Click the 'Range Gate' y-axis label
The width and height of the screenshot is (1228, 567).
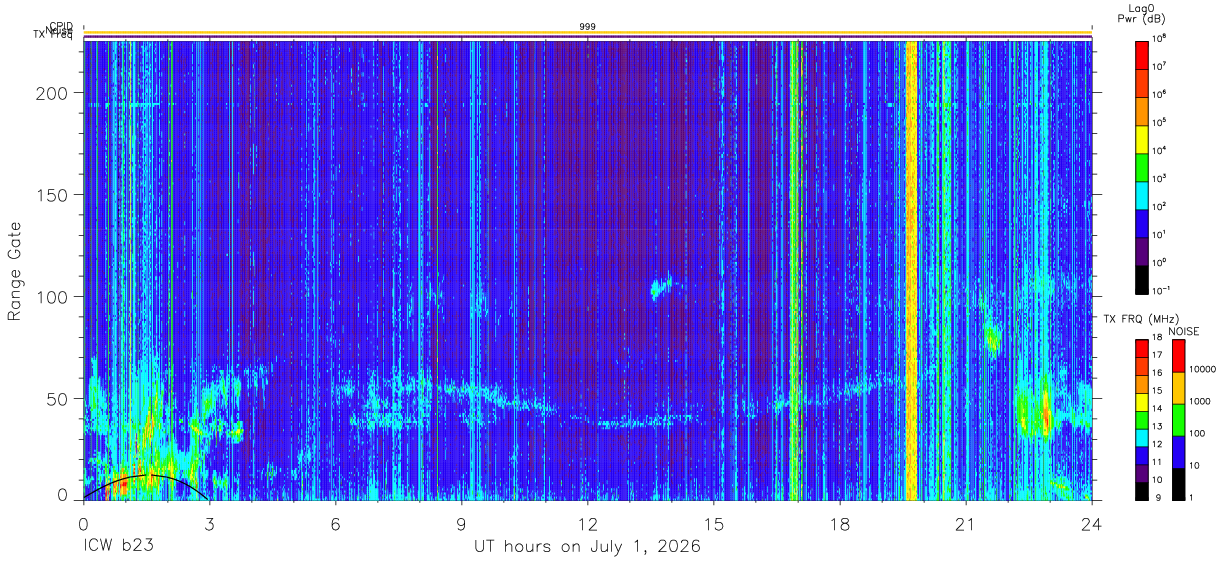pos(15,271)
